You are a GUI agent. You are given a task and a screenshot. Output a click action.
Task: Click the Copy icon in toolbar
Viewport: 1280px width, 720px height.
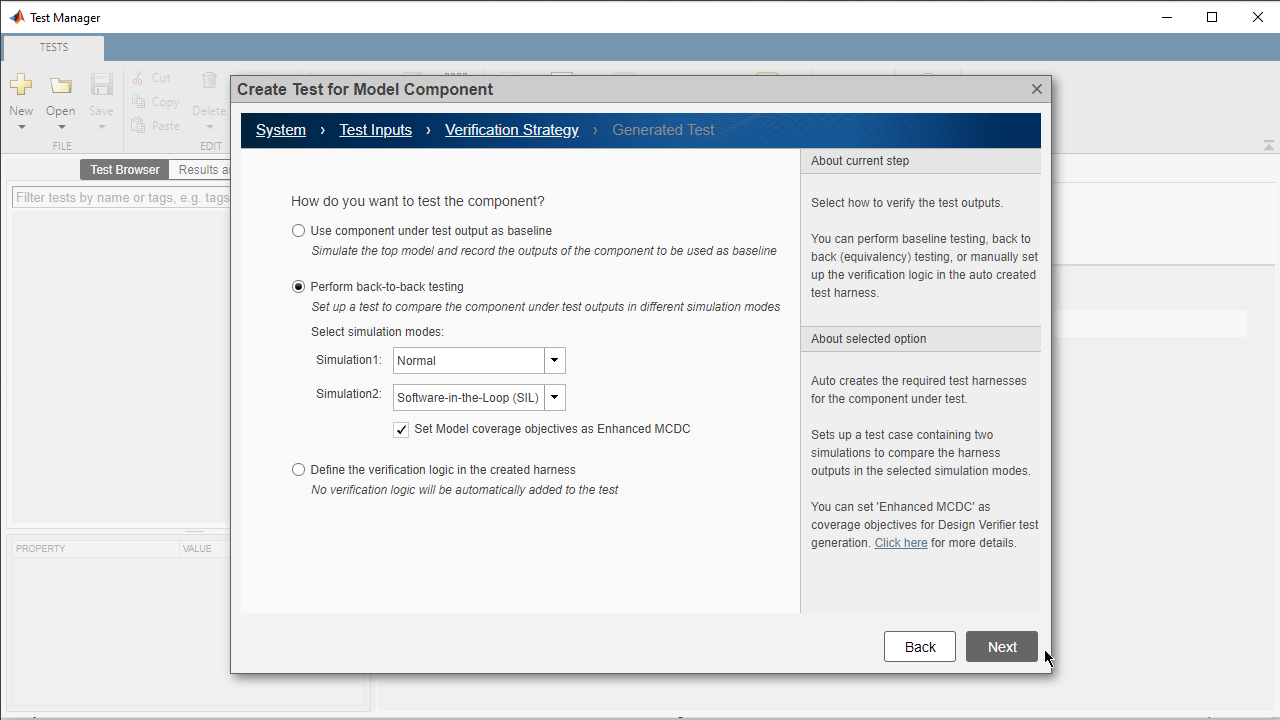click(x=138, y=102)
